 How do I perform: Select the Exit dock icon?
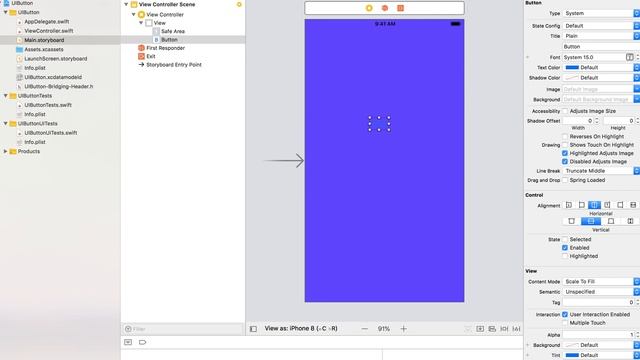pos(400,8)
